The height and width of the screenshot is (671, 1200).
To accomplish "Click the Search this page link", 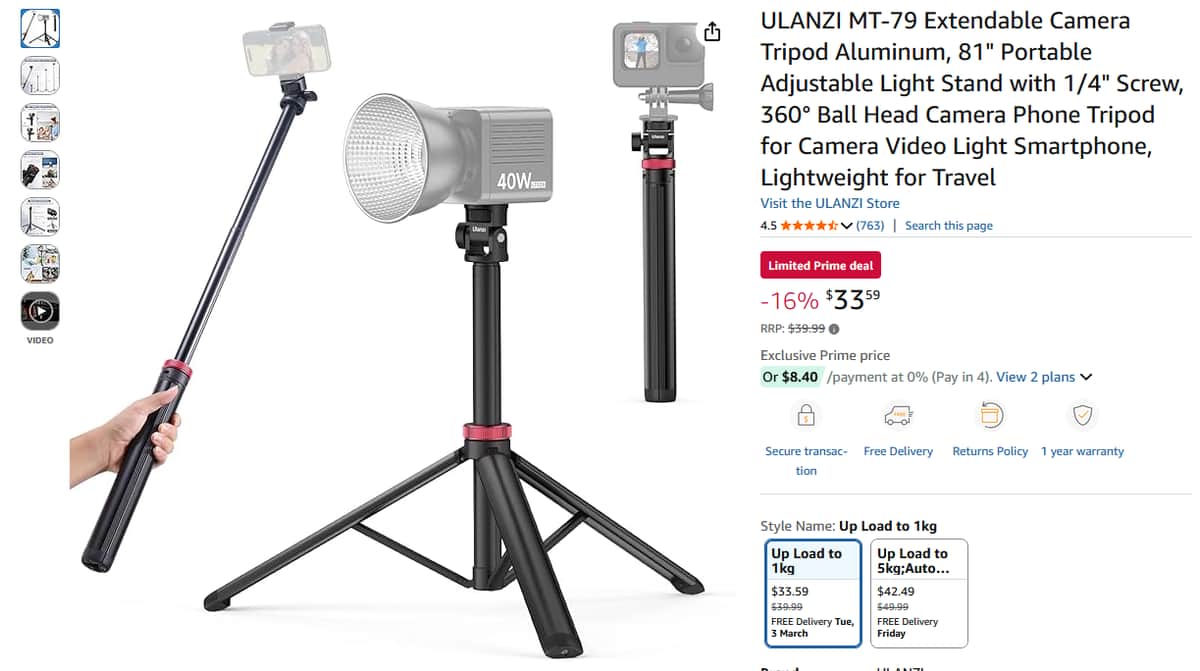I will click(949, 226).
